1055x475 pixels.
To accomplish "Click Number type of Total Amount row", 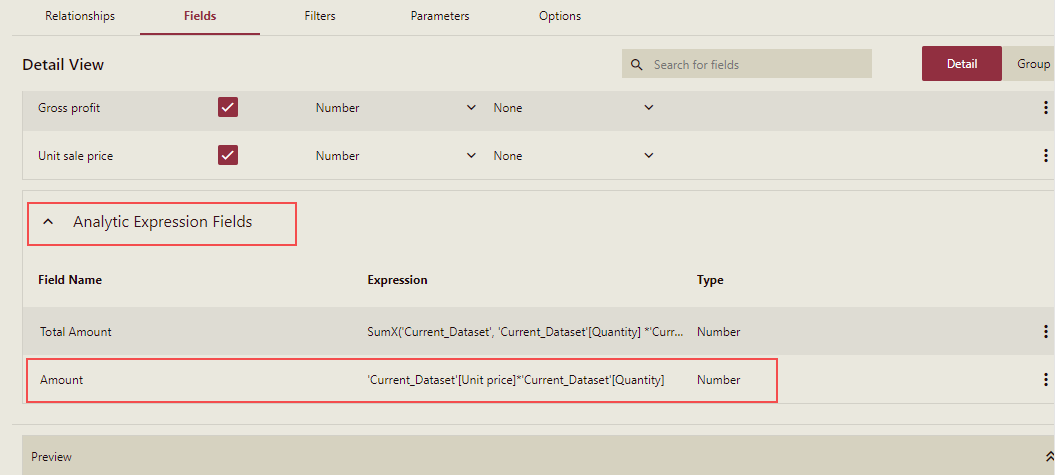I will pos(719,332).
